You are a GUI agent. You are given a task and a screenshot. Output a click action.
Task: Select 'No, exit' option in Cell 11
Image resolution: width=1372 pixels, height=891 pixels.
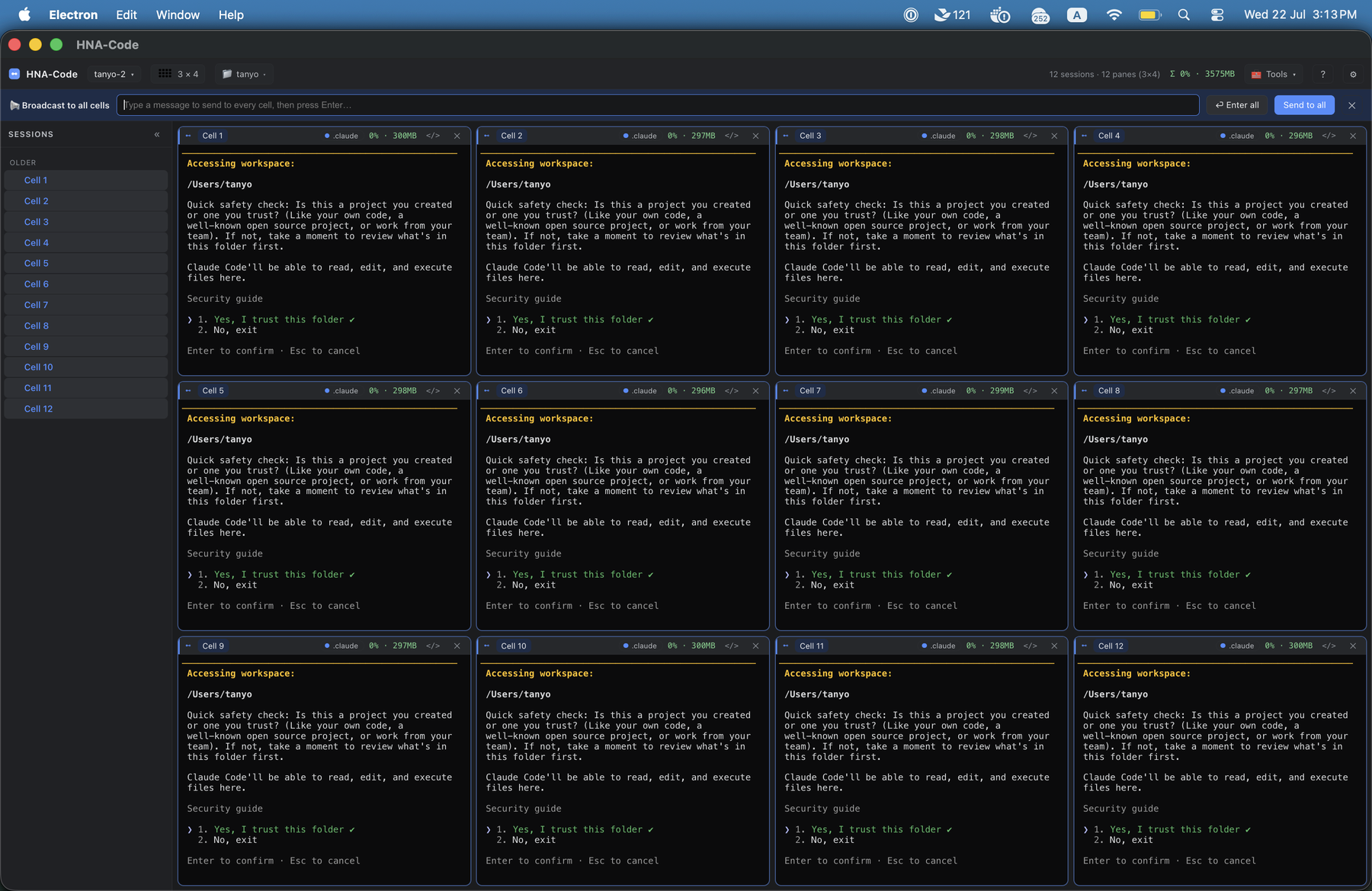pyautogui.click(x=825, y=840)
